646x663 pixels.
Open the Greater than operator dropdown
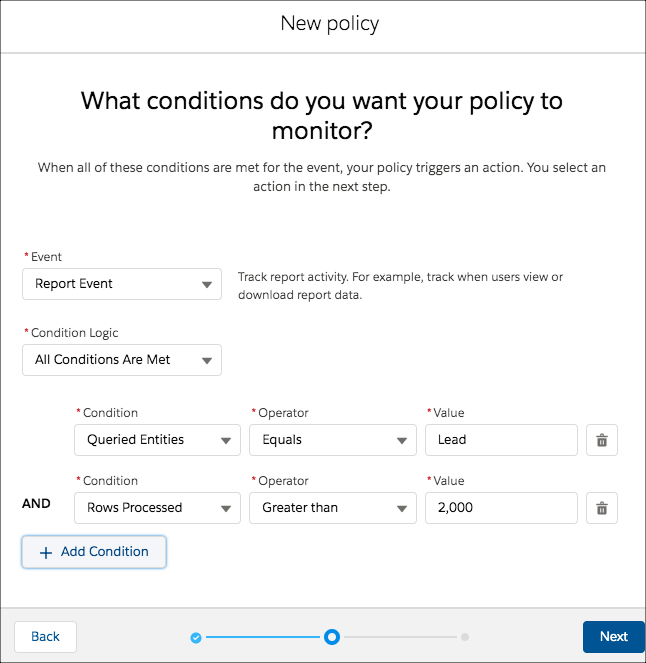point(333,508)
